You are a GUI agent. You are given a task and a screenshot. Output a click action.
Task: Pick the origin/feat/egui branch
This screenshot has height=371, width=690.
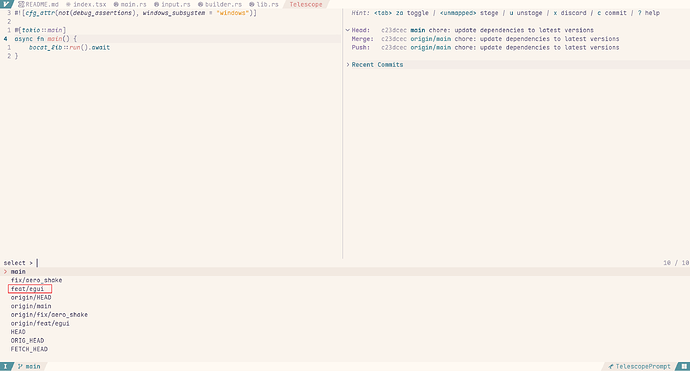(x=40, y=323)
